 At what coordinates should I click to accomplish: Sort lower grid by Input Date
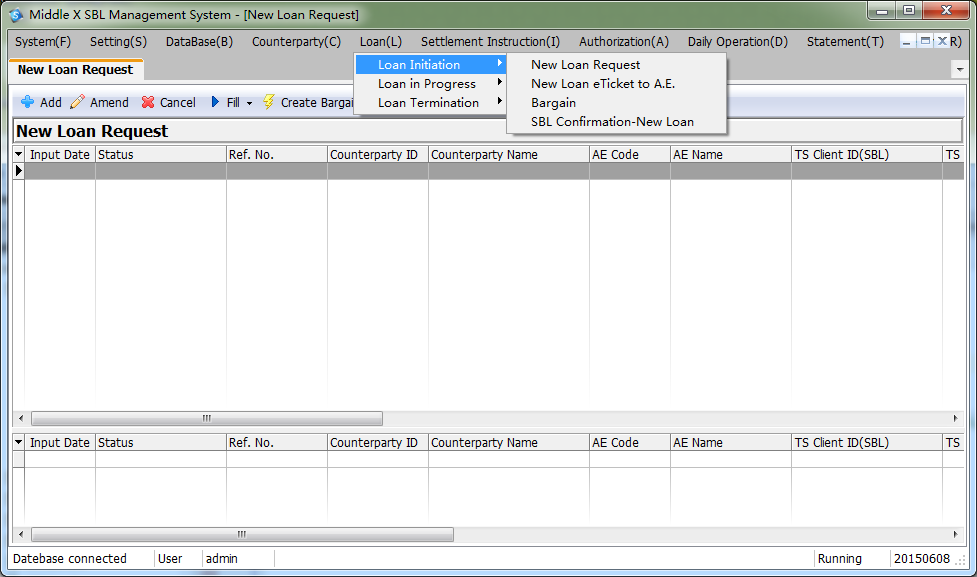point(60,442)
